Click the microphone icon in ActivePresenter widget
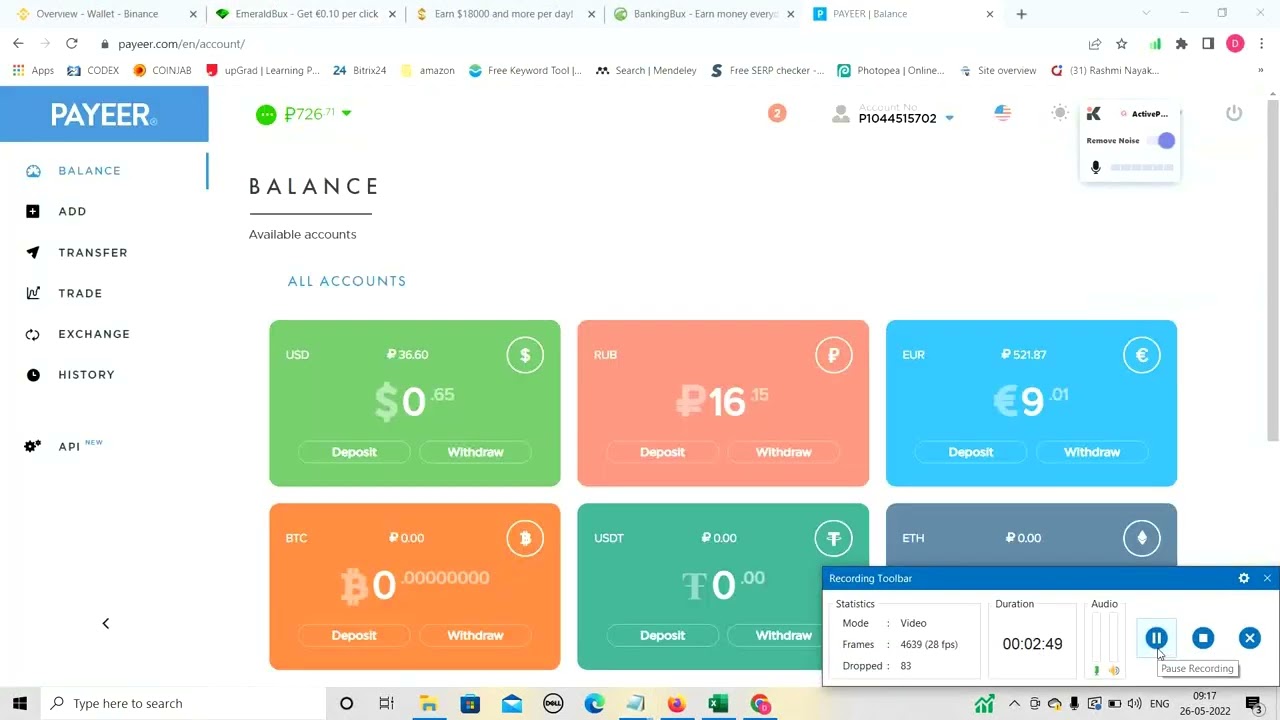1280x720 pixels. (1095, 168)
